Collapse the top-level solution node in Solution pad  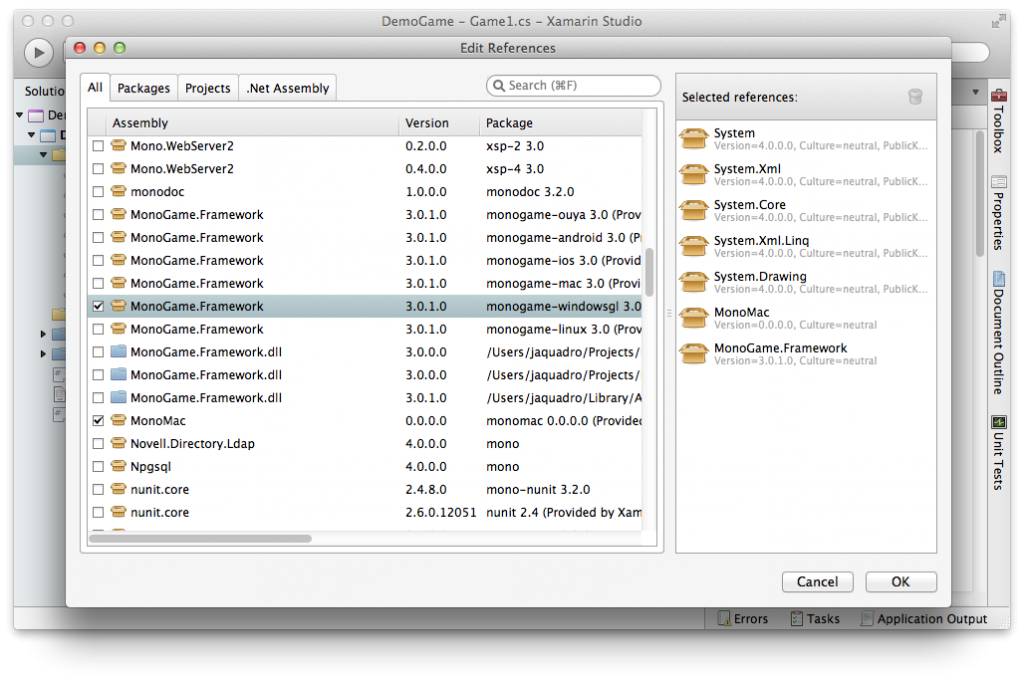coord(20,115)
